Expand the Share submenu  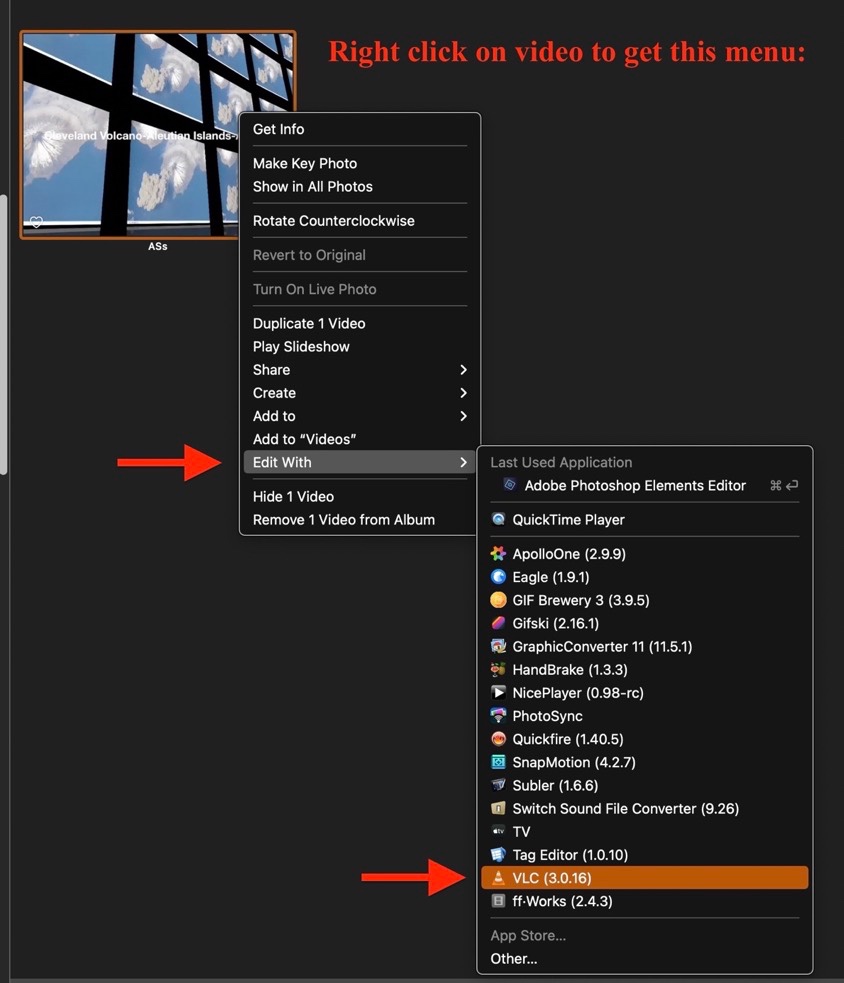point(360,370)
